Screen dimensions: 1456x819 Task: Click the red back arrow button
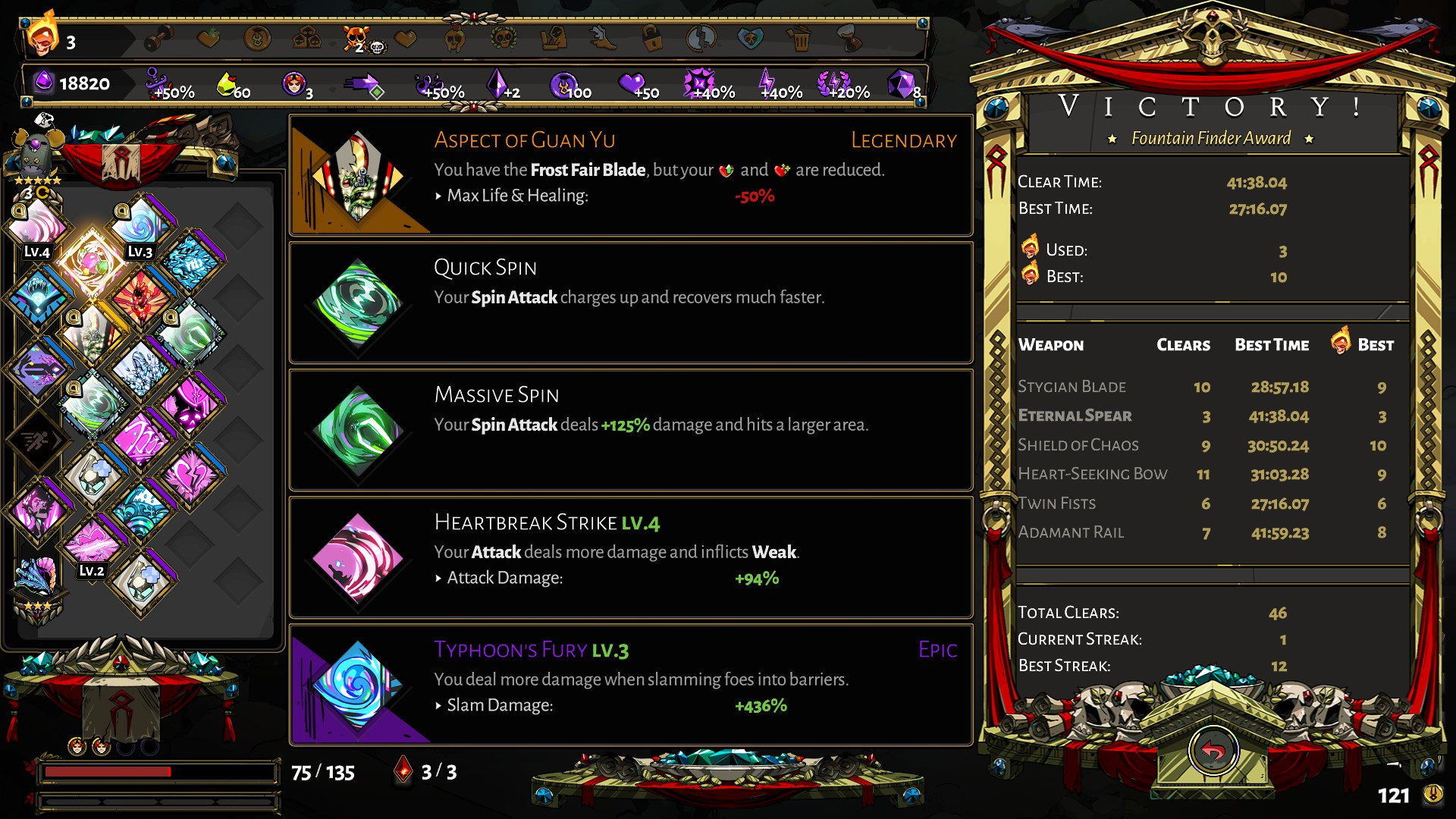(x=1213, y=751)
